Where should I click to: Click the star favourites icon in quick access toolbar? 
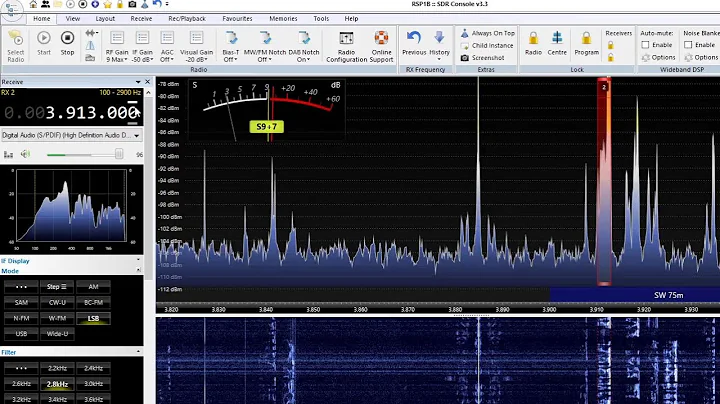(107, 4)
